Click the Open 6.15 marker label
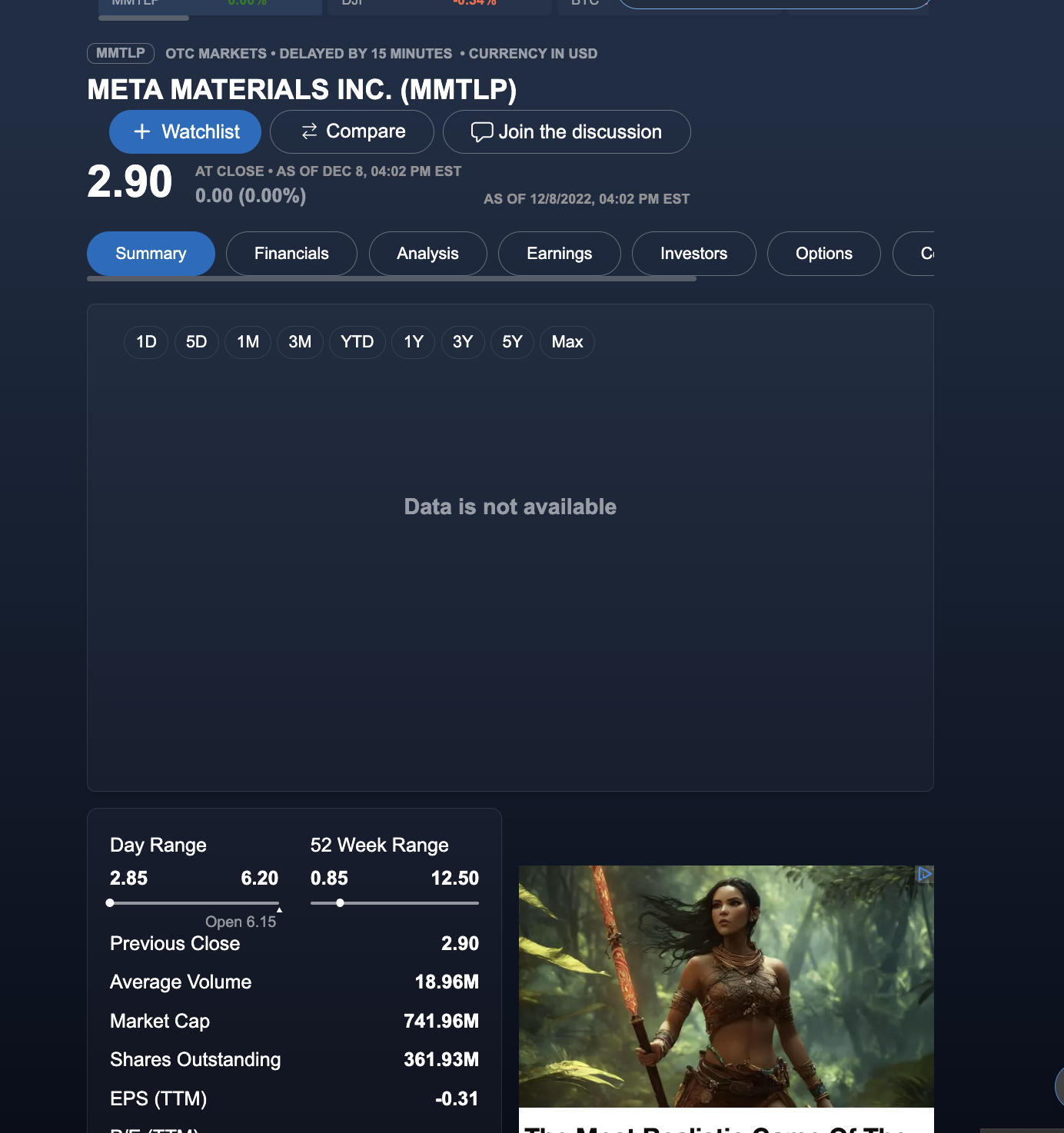 click(x=241, y=922)
